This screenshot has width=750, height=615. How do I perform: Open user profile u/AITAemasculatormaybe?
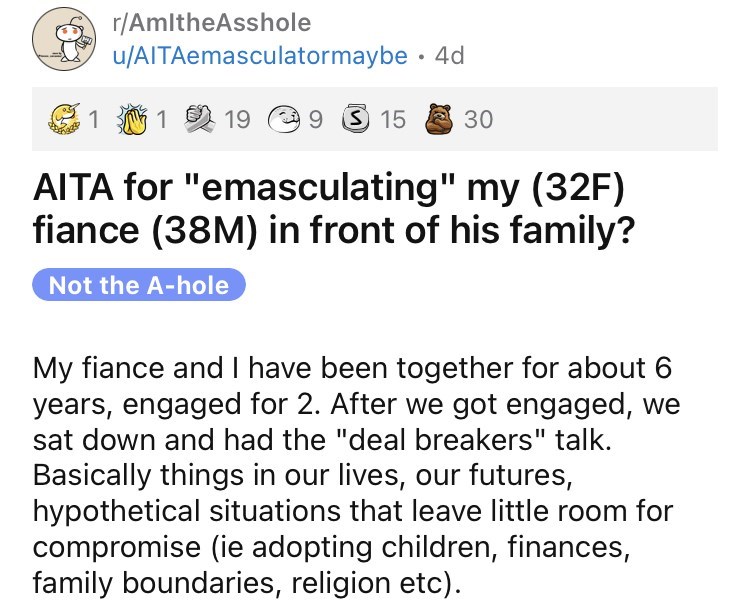coord(260,56)
